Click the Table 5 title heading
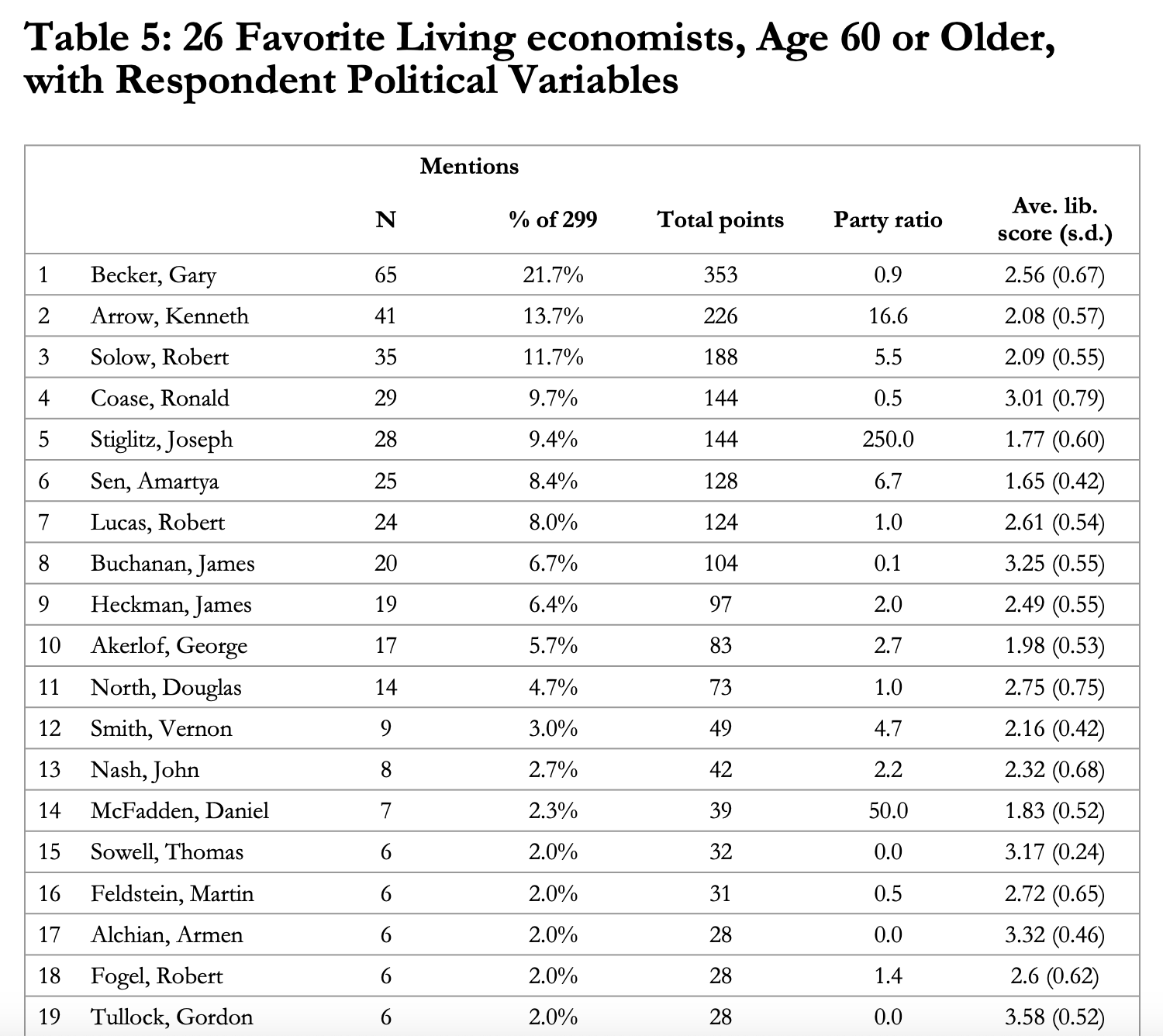The height and width of the screenshot is (1036, 1163). click(x=540, y=59)
